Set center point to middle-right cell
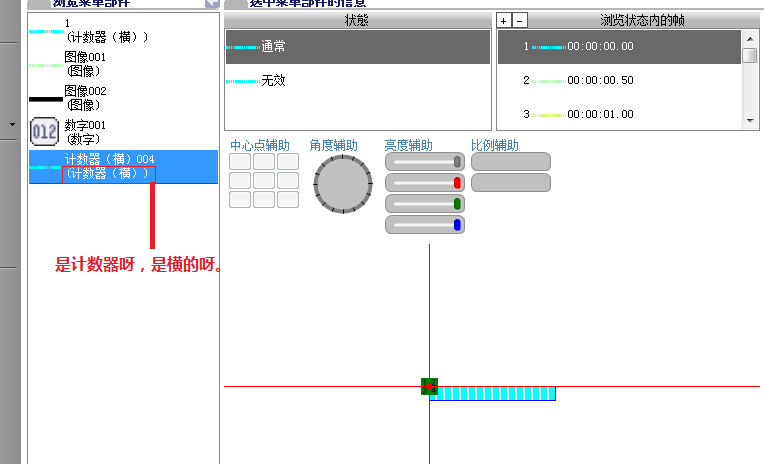 click(x=288, y=180)
